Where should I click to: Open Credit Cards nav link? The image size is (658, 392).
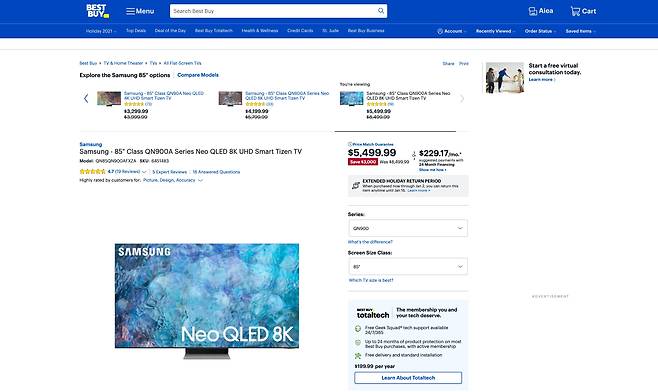point(300,31)
